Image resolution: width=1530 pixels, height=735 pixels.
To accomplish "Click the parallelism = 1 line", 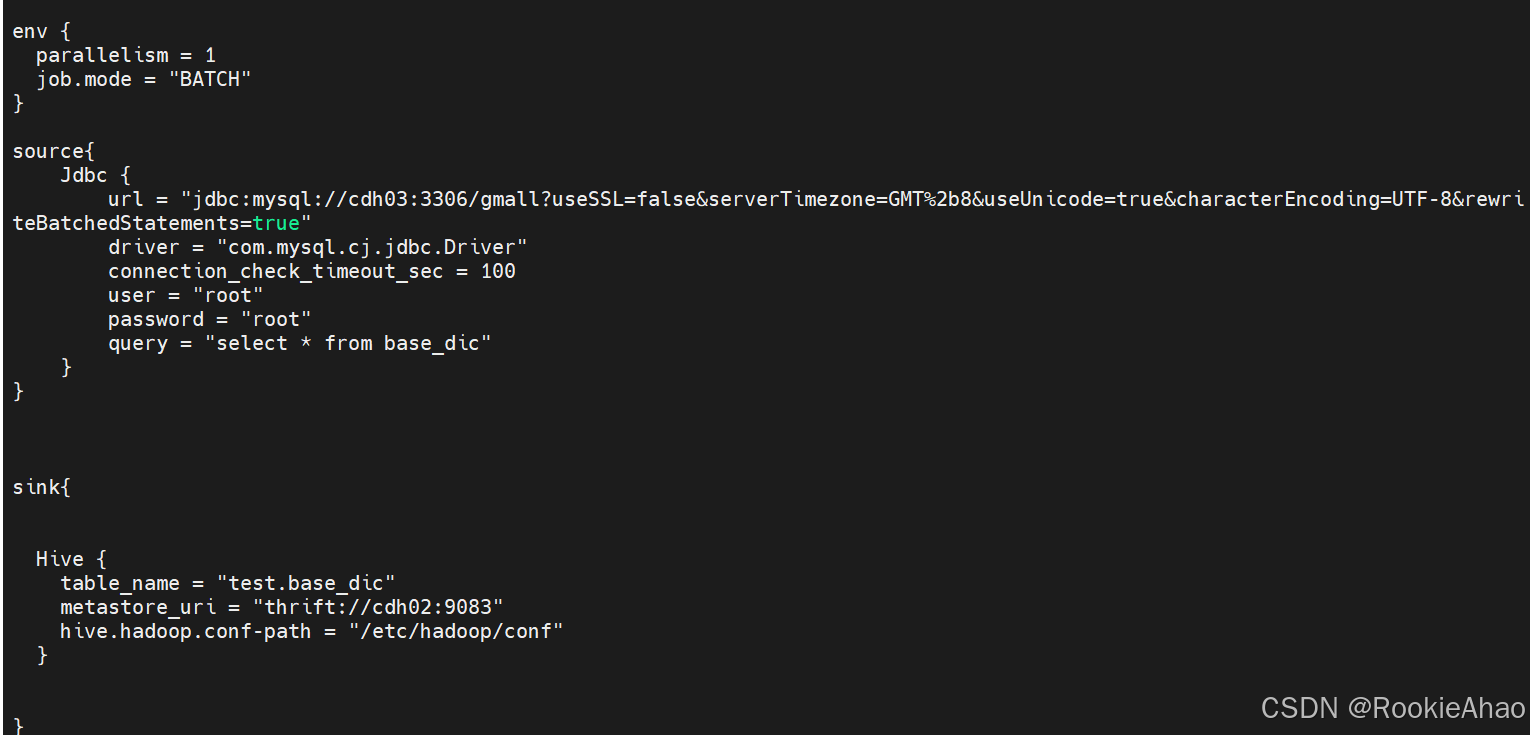I will pyautogui.click(x=126, y=55).
